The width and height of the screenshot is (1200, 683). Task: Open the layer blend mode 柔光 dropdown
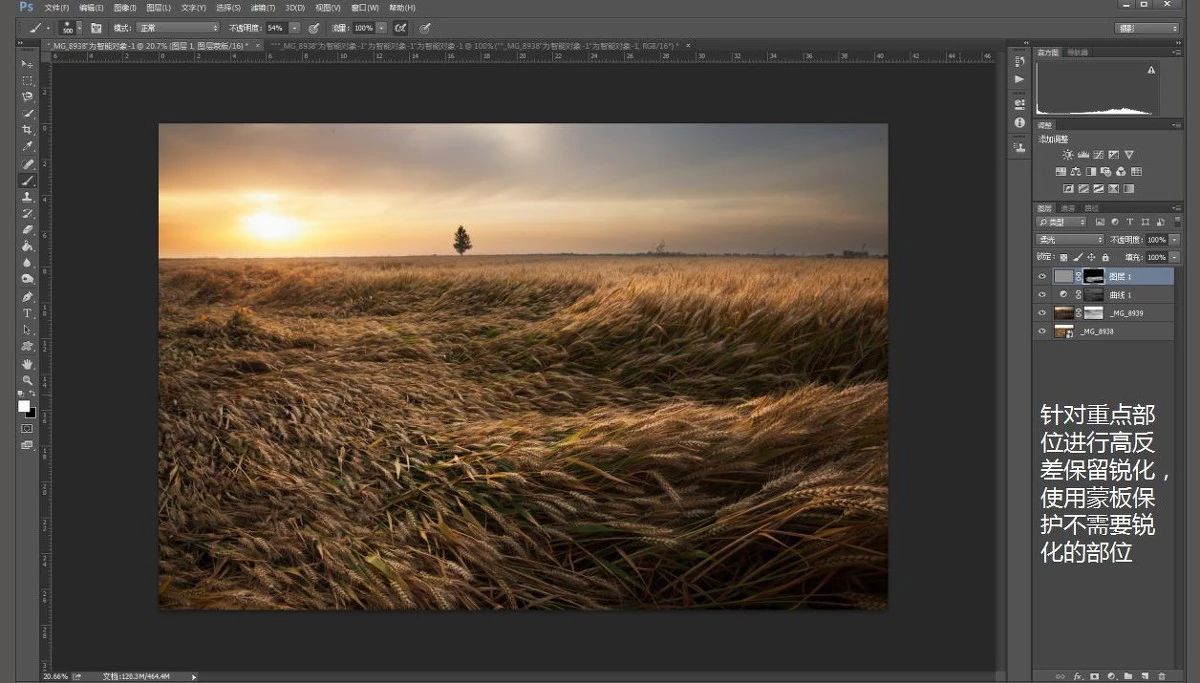(x=1069, y=240)
